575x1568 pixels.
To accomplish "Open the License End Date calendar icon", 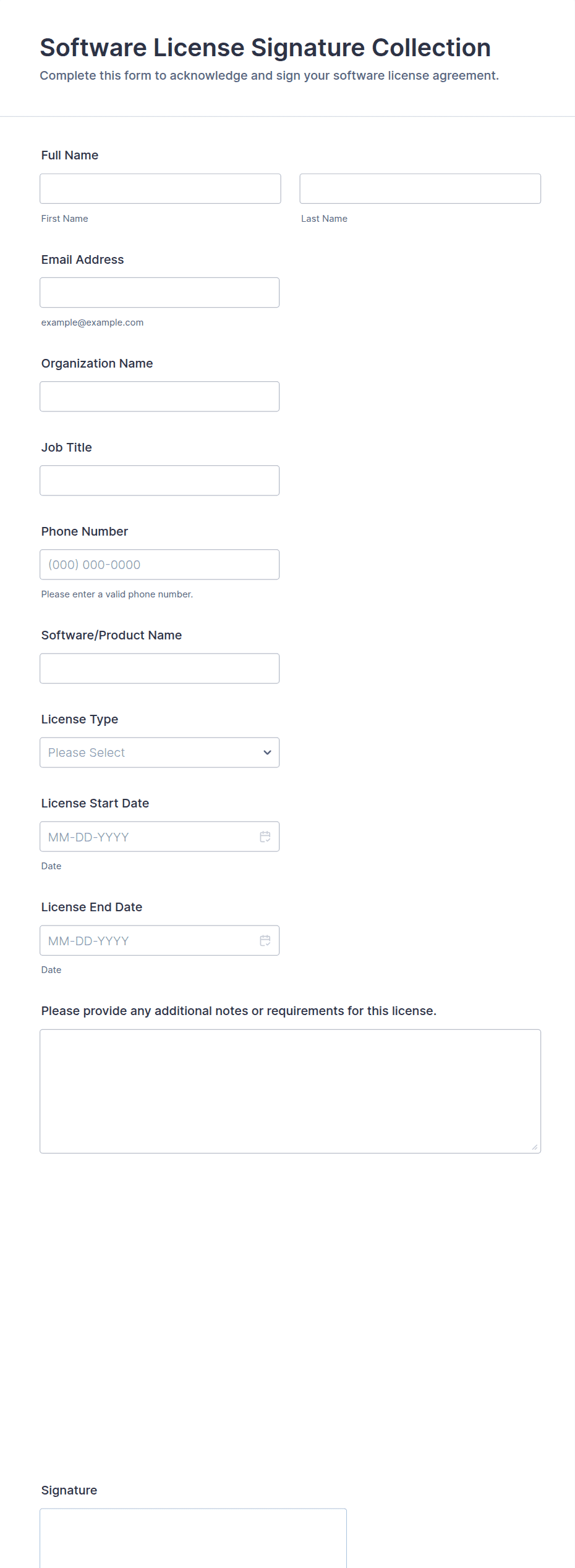I will [265, 940].
